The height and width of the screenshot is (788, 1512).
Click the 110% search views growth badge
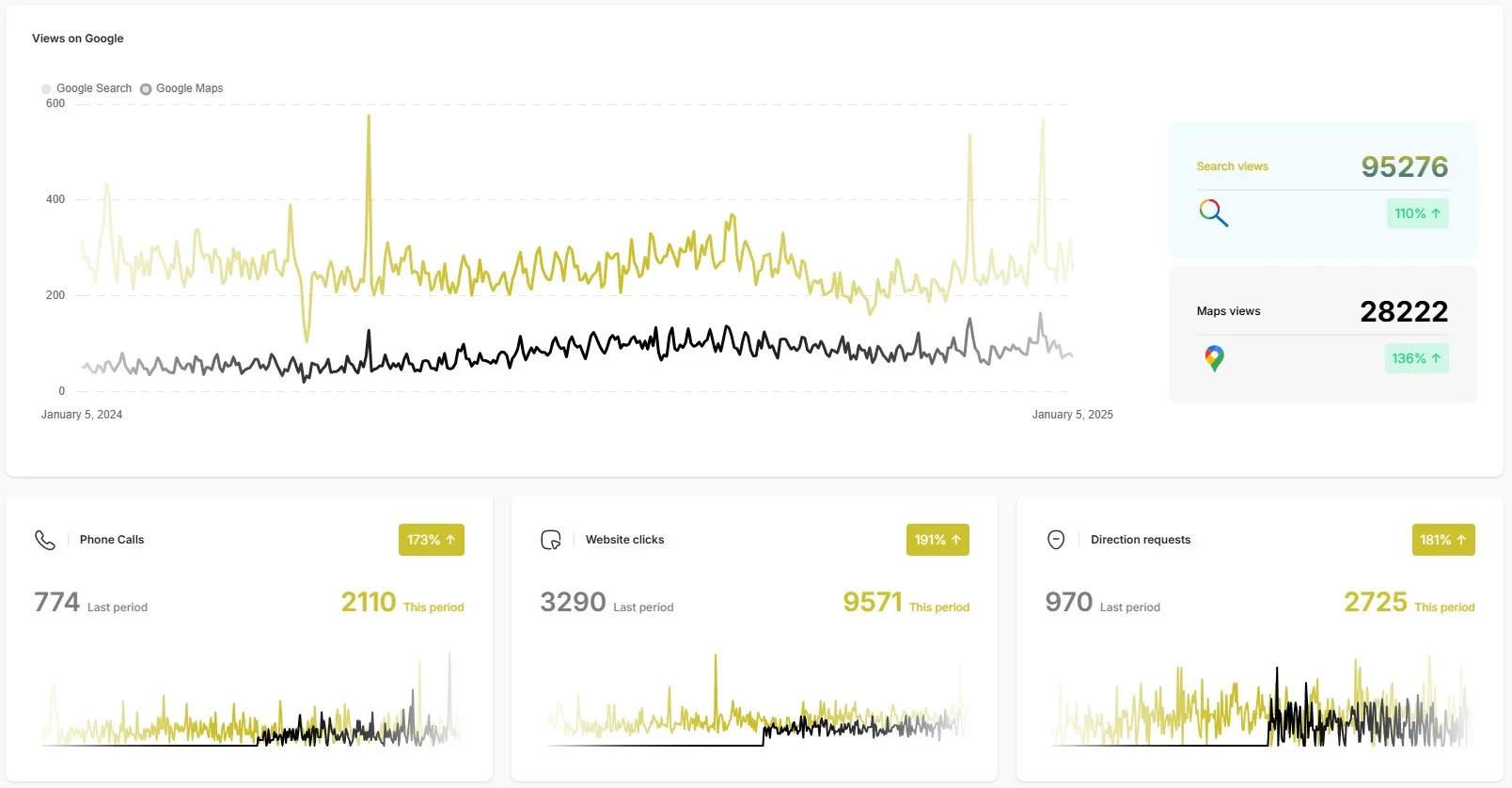point(1417,213)
